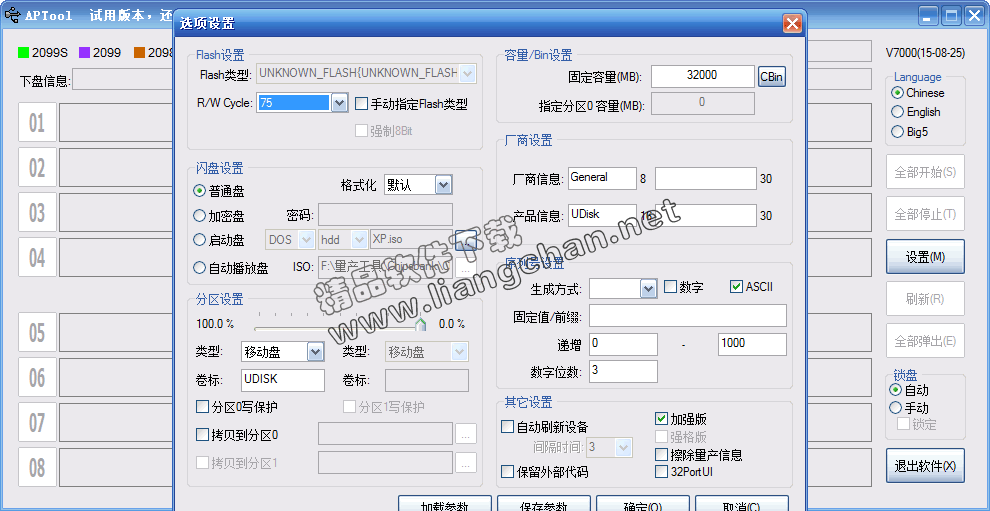Screen dimensions: 990x511
Task: Enable the 拷贝到分区0 checkbox
Action: [202, 435]
